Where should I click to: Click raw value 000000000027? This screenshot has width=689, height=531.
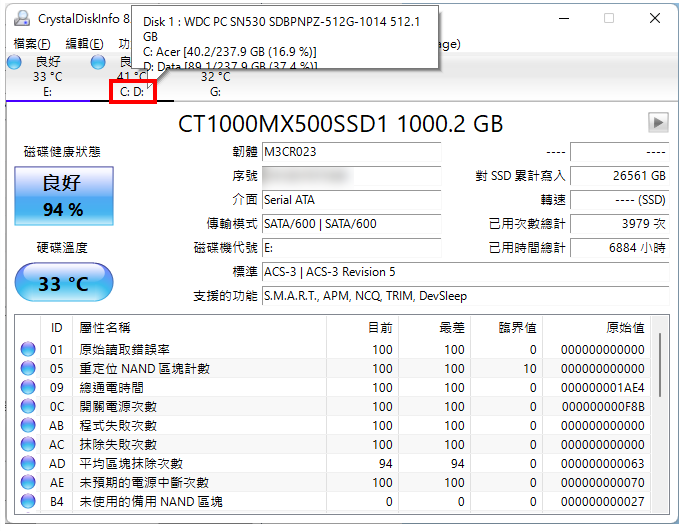point(602,502)
